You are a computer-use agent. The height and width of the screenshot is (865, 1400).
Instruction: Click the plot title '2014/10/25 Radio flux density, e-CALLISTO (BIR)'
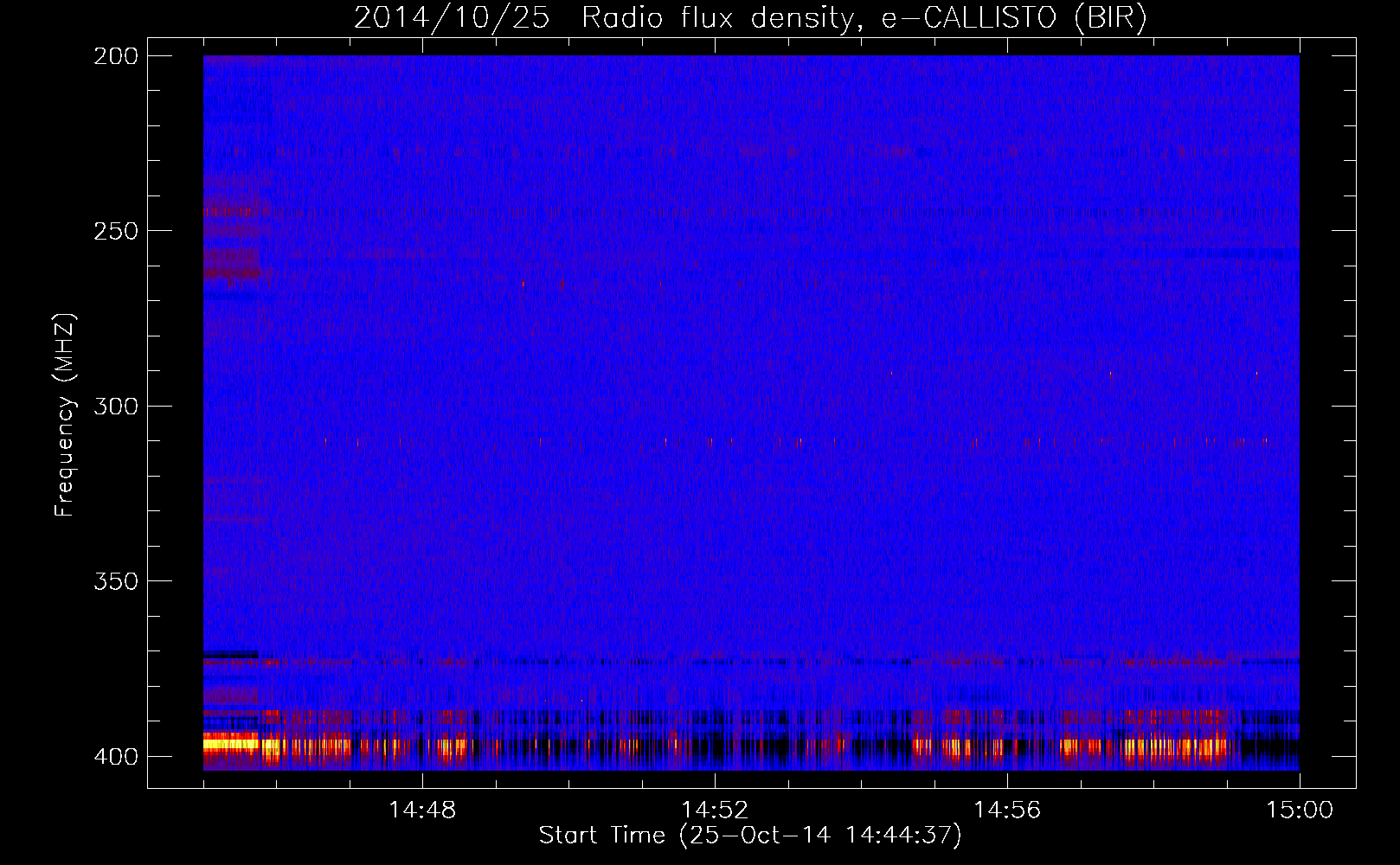tap(750, 18)
